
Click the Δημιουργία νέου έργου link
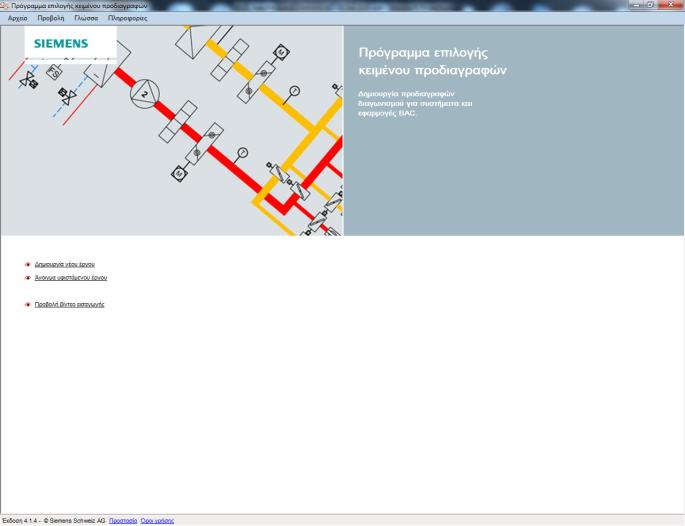click(x=65, y=264)
